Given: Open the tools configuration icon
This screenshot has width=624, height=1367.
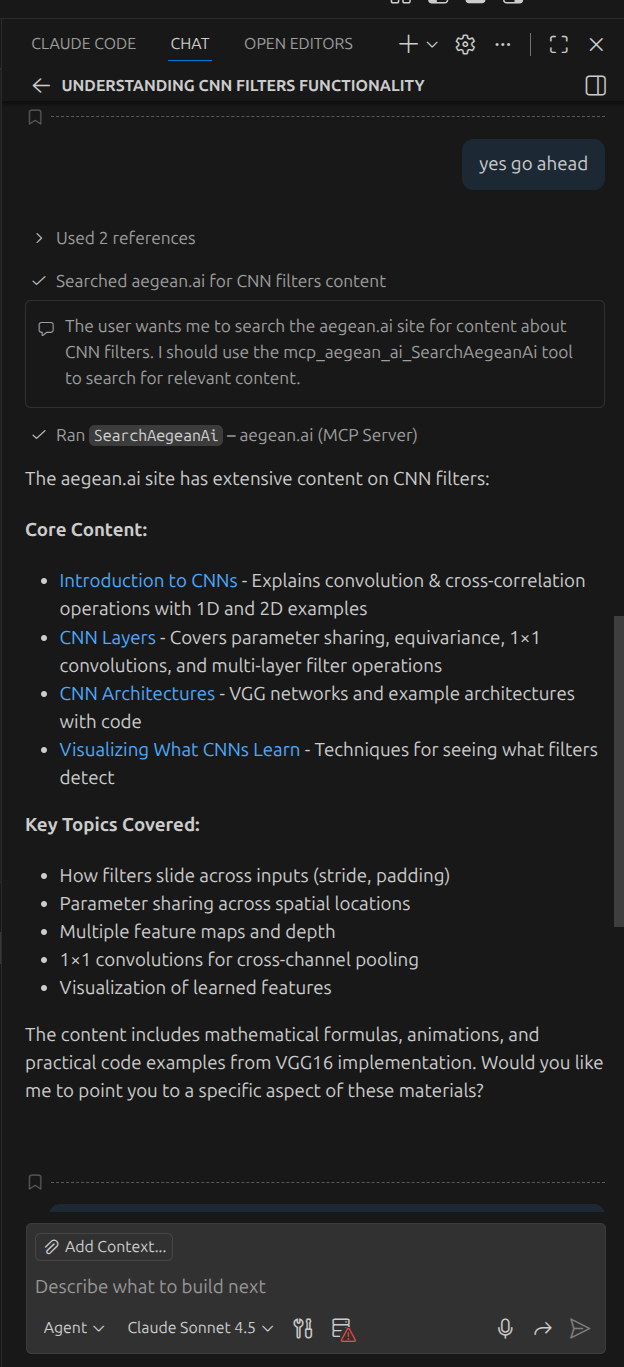Looking at the screenshot, I should click(302, 1328).
